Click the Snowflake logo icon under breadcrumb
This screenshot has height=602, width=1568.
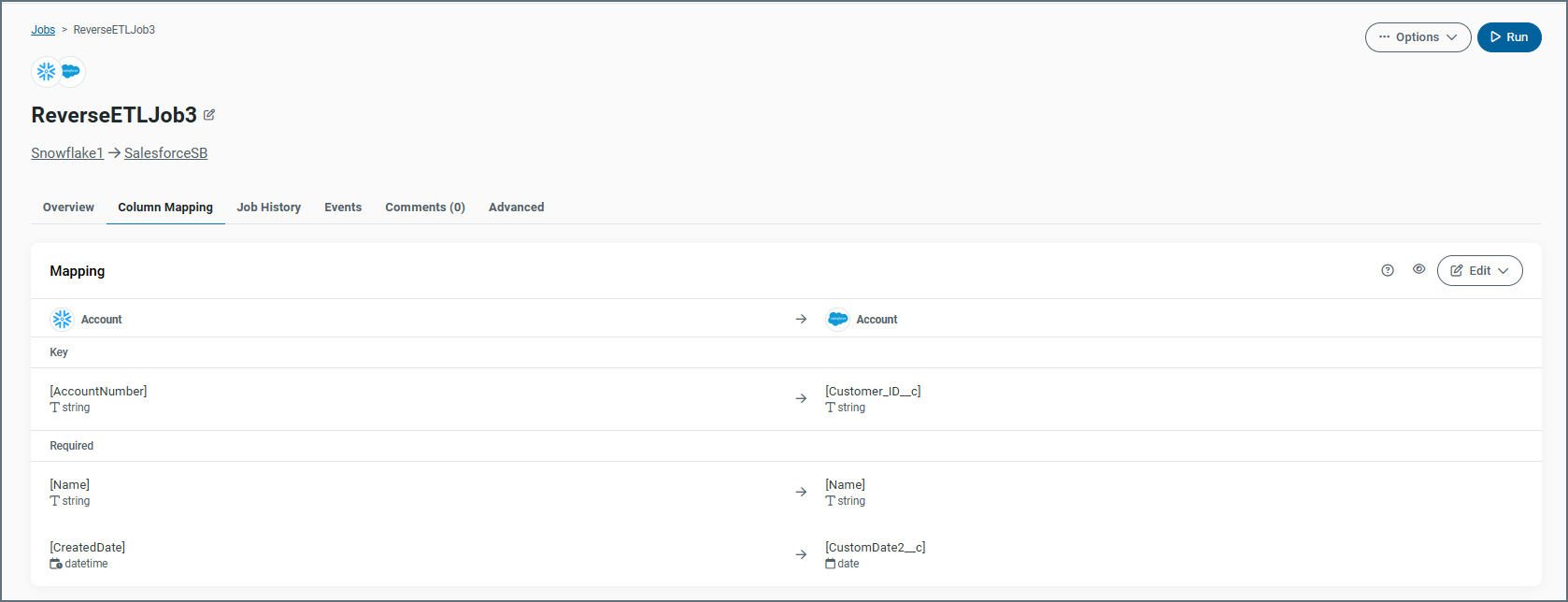pos(46,72)
